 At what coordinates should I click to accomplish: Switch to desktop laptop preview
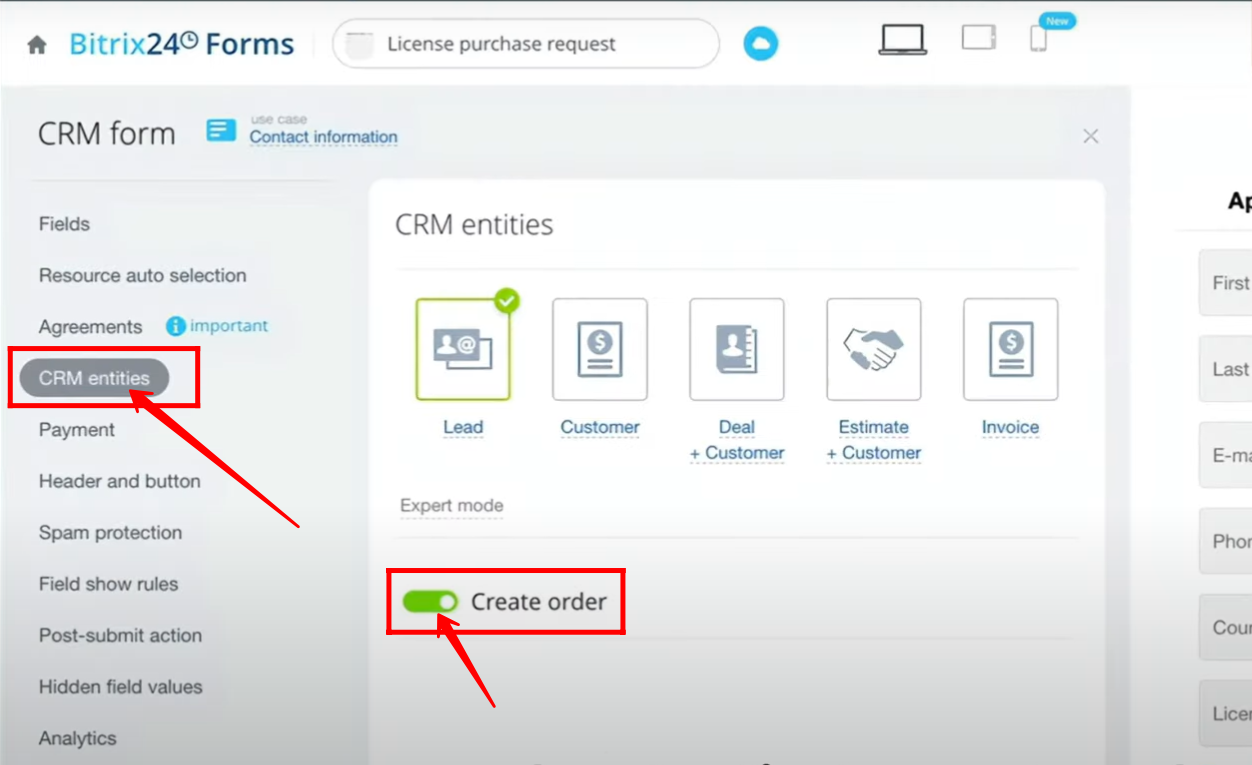905,39
